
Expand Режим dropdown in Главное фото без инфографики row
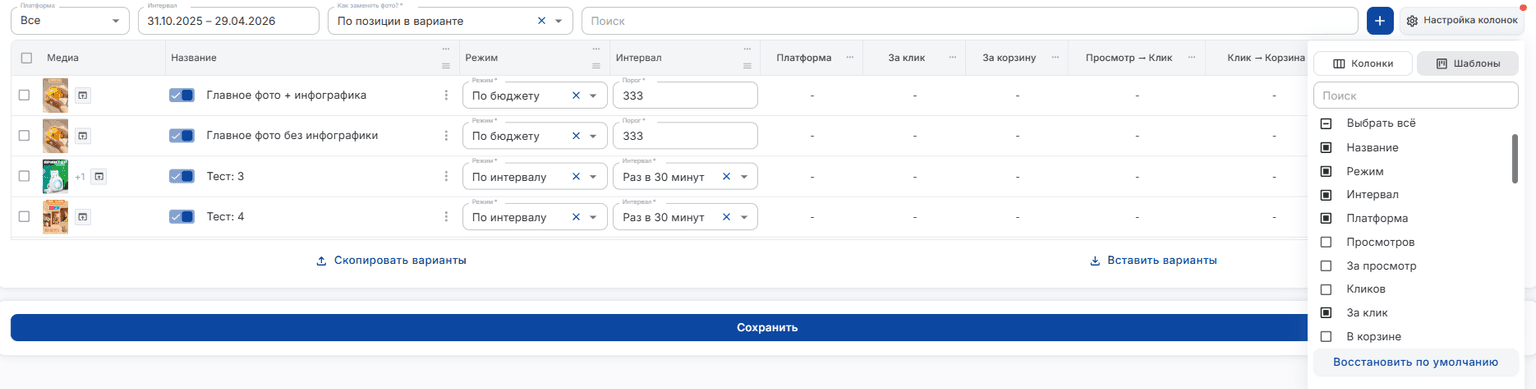click(x=594, y=136)
